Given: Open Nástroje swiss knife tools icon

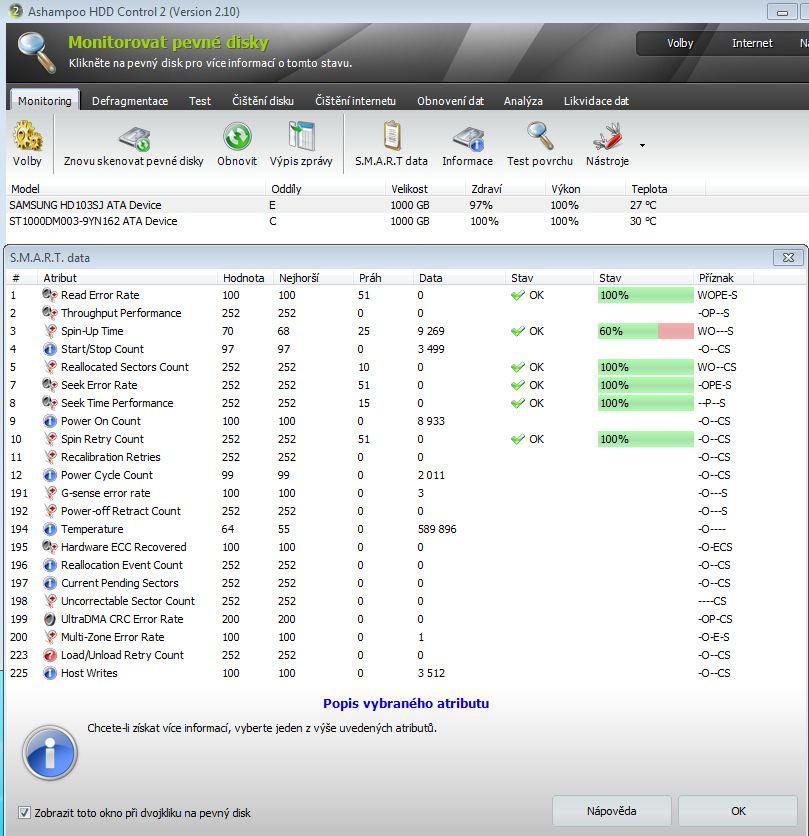Looking at the screenshot, I should (x=607, y=137).
